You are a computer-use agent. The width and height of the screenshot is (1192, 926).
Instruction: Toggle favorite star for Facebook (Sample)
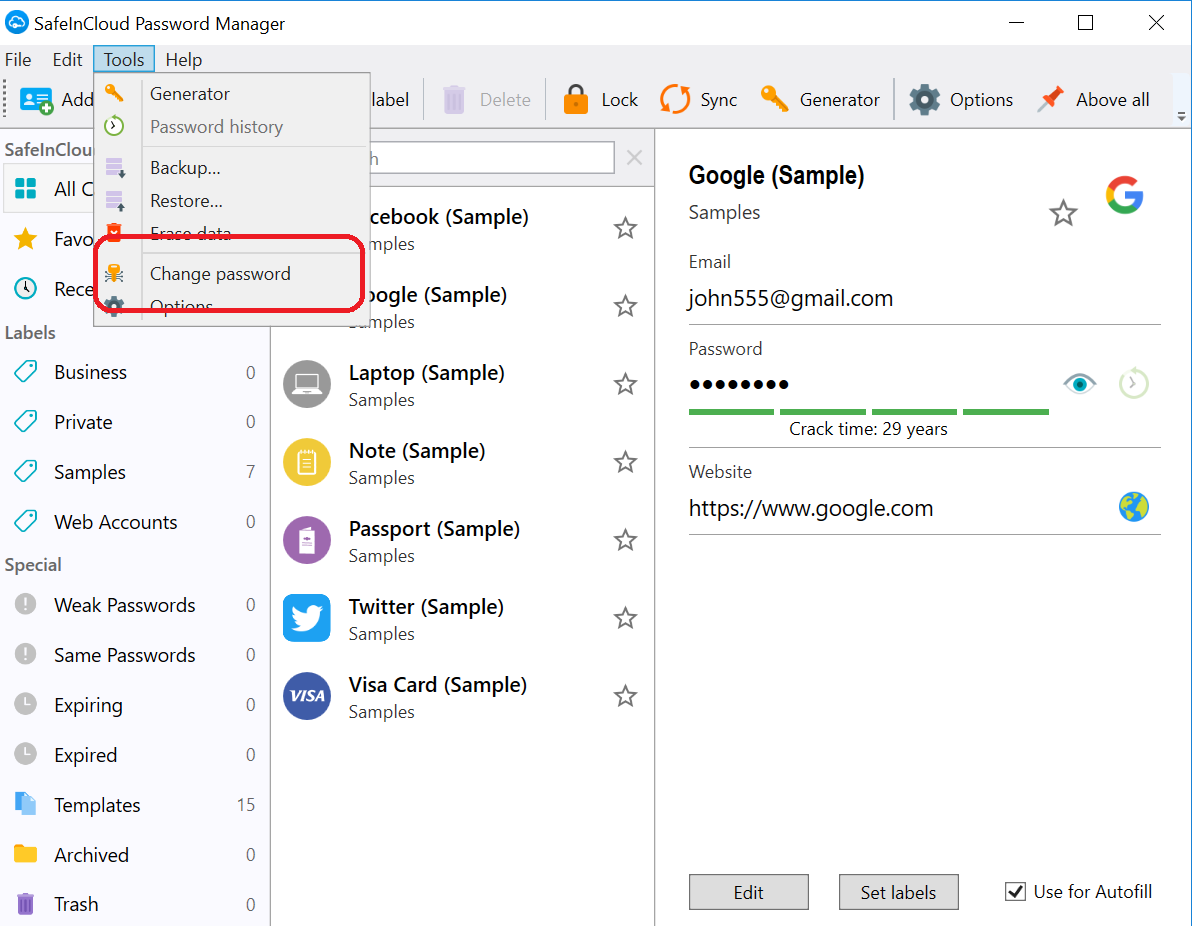(625, 228)
